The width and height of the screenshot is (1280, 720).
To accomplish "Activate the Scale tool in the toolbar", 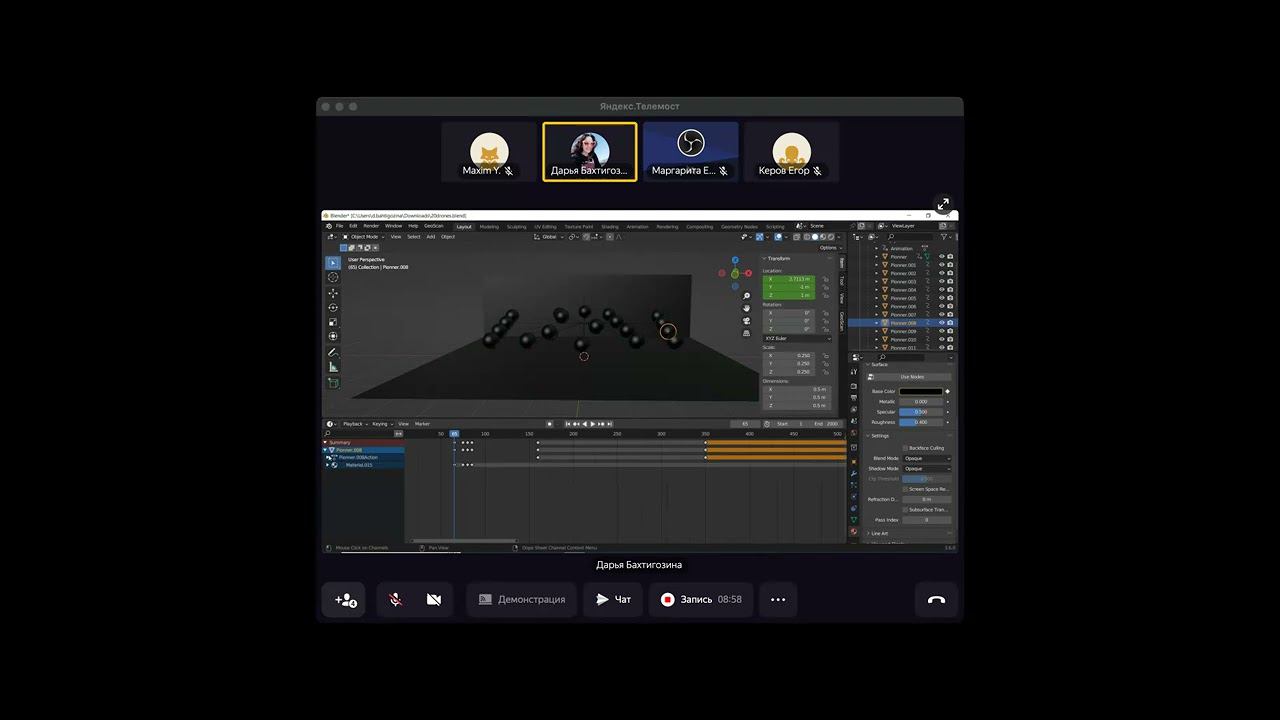I will pos(333,322).
